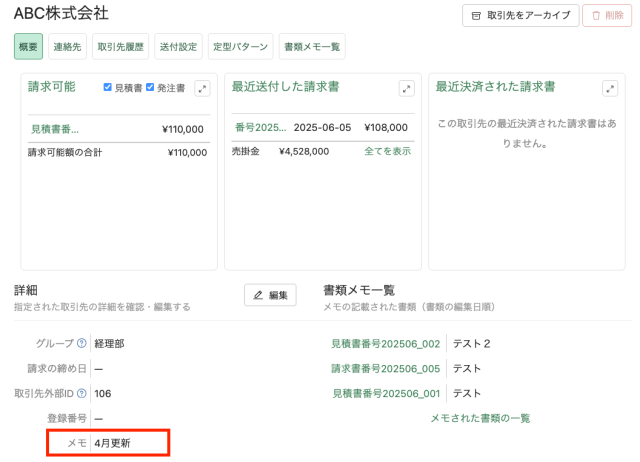Click メモされた書類の一覧 link
Image resolution: width=640 pixels, height=462 pixels.
coord(480,418)
